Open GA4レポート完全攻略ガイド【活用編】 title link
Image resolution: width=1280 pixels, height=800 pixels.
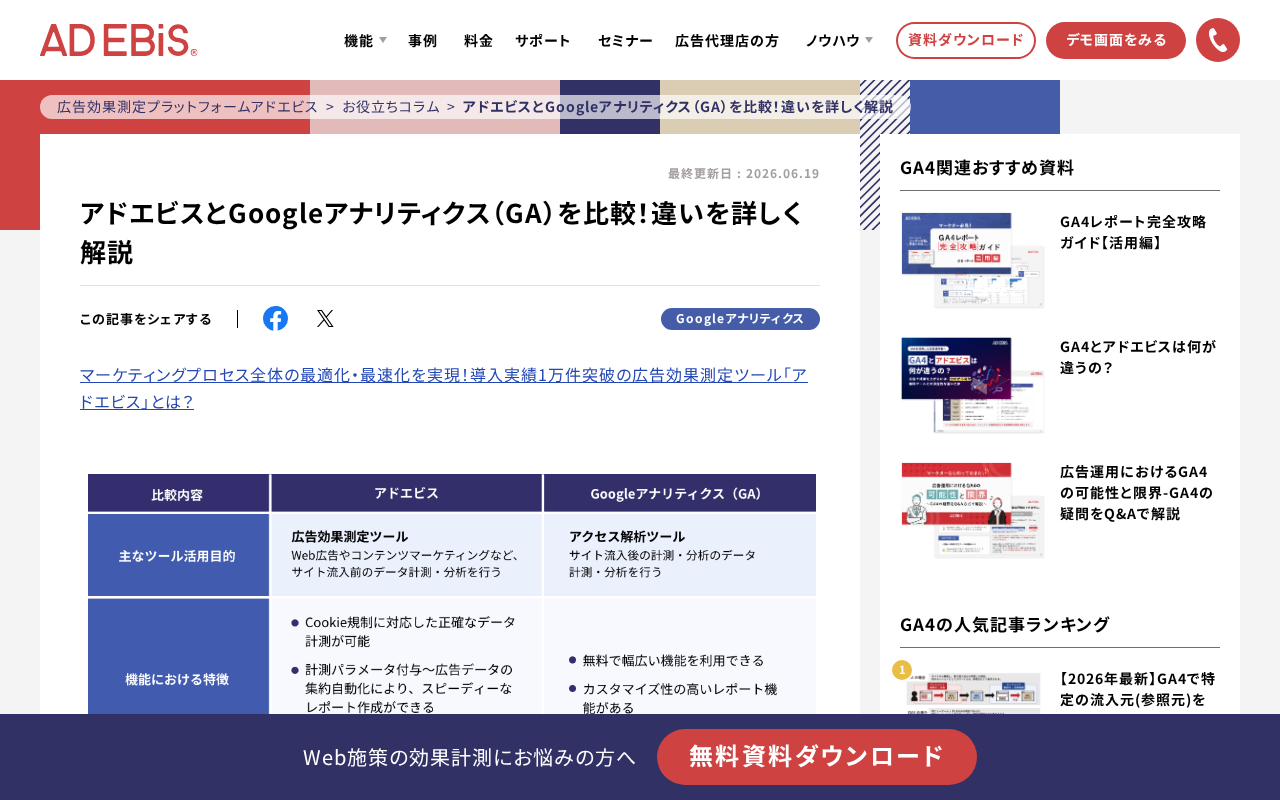tap(1133, 231)
